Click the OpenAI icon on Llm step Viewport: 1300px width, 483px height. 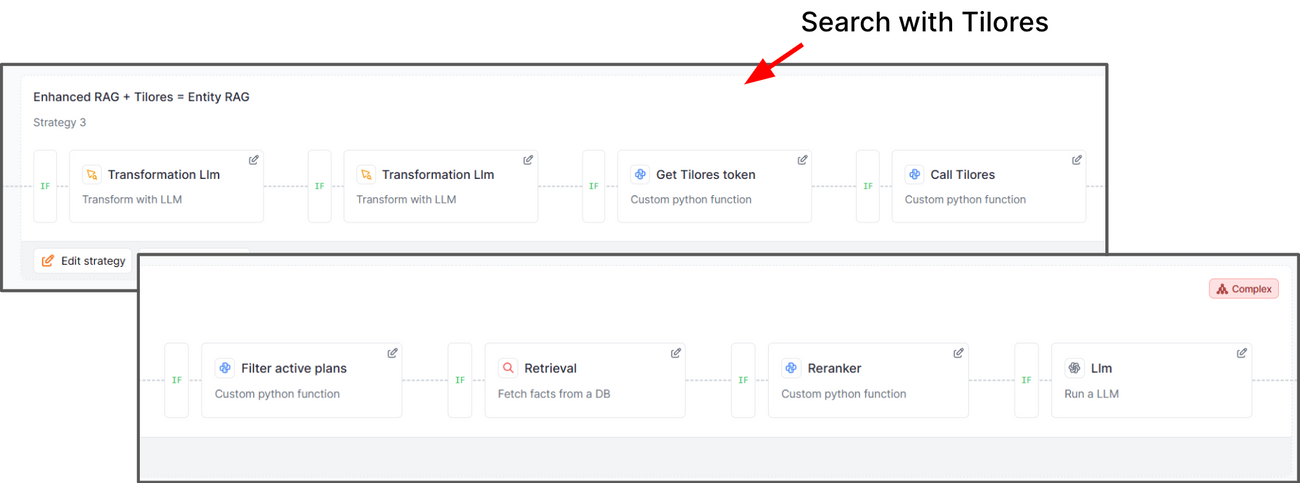click(x=1074, y=368)
